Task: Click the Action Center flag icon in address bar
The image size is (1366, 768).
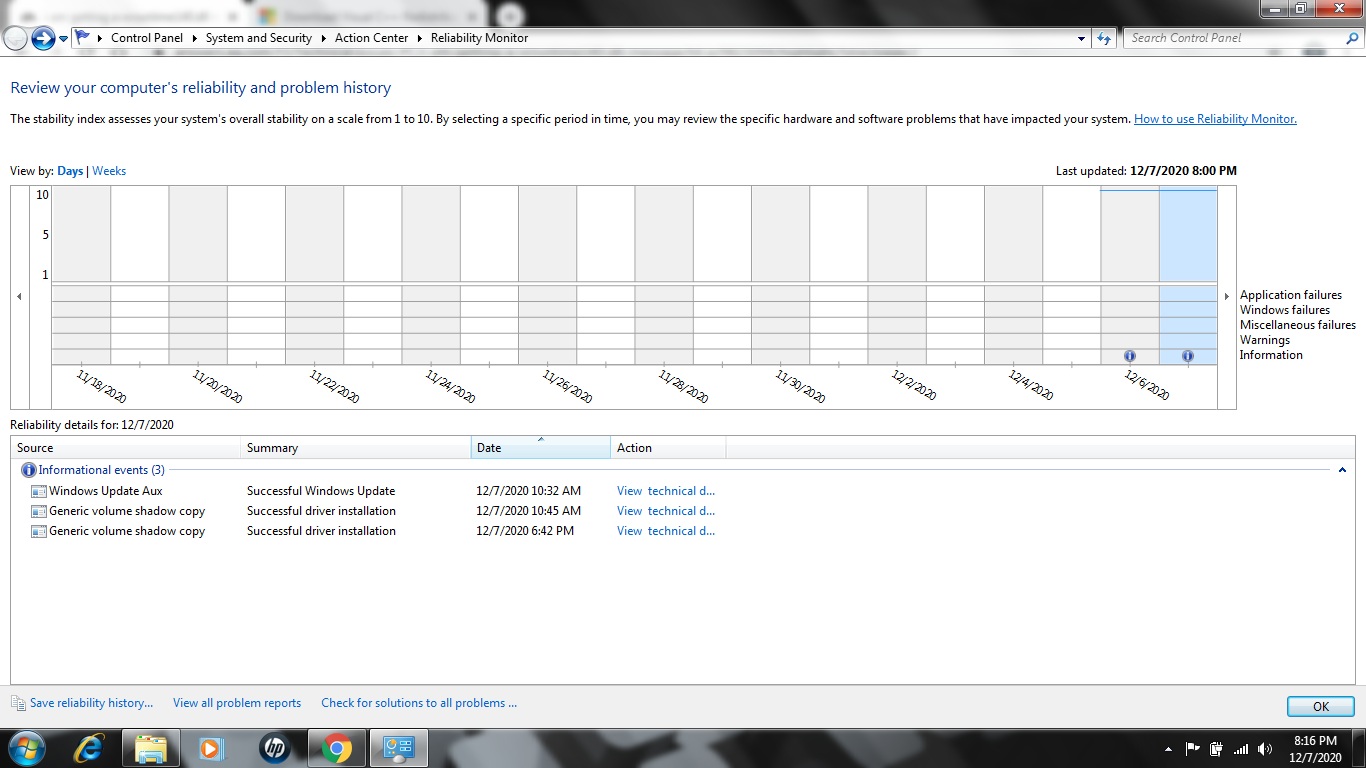Action: pos(83,38)
